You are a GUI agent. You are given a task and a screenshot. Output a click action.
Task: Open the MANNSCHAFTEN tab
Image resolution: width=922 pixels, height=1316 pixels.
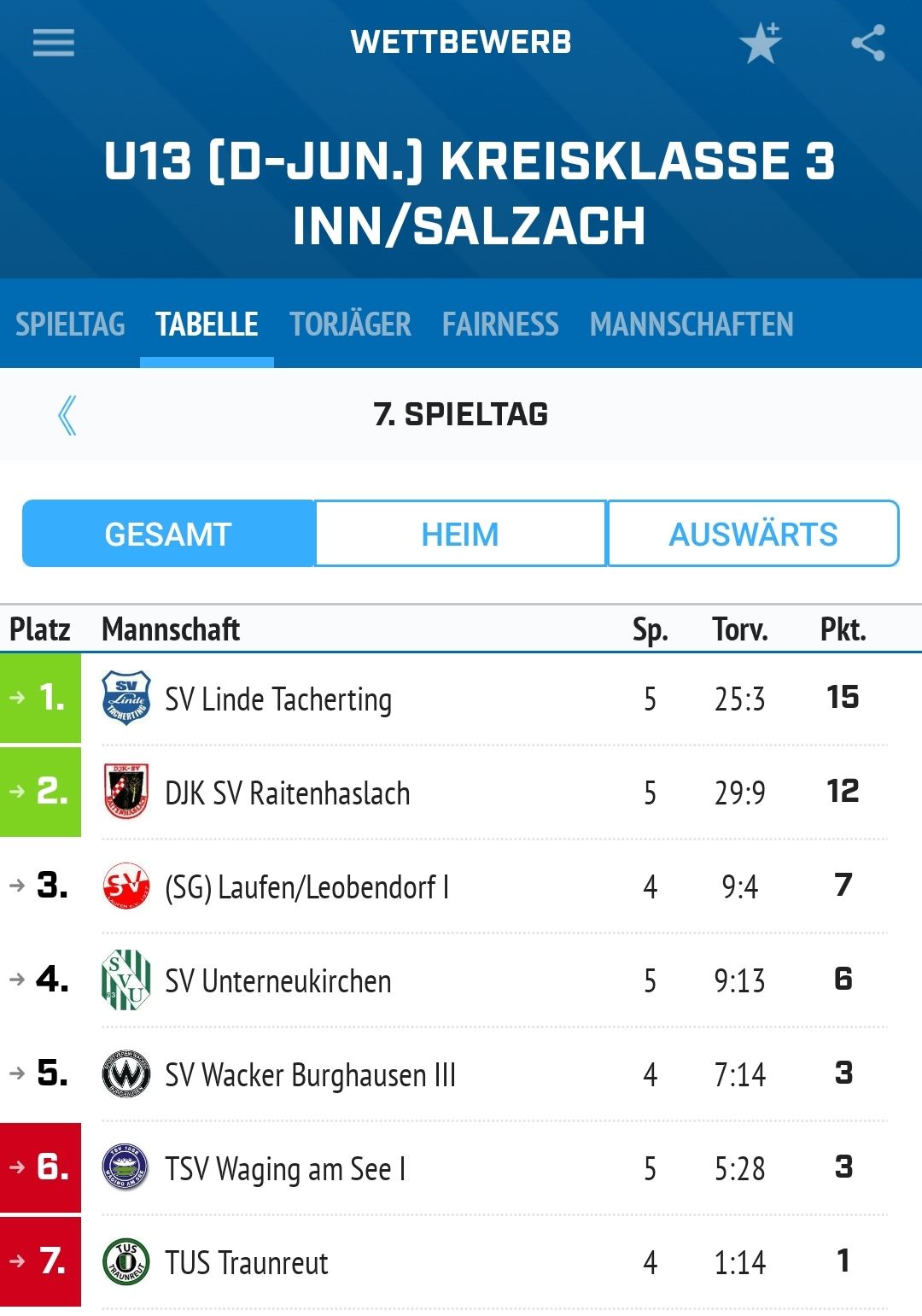(x=691, y=325)
